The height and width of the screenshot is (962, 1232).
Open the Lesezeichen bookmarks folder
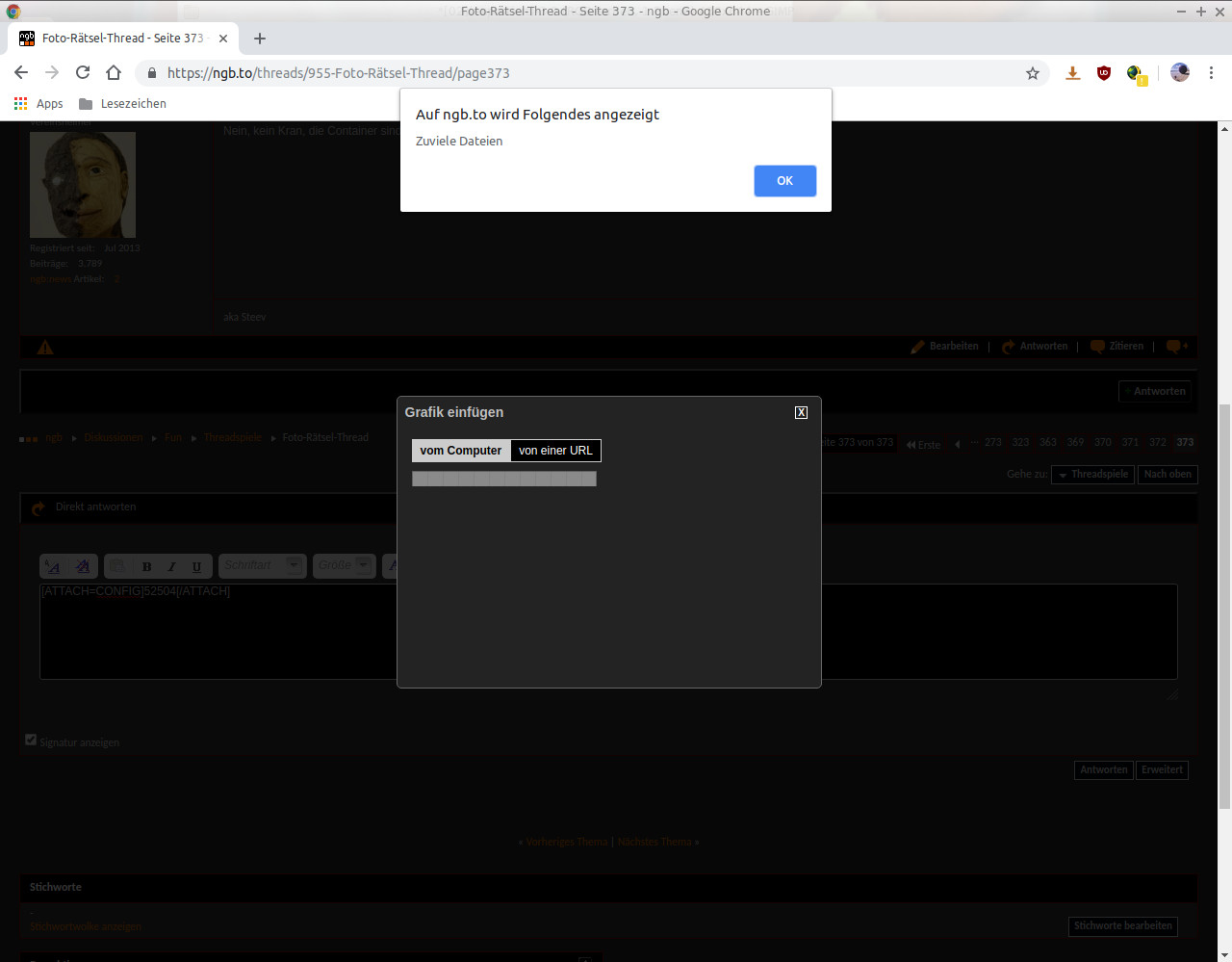click(x=122, y=104)
